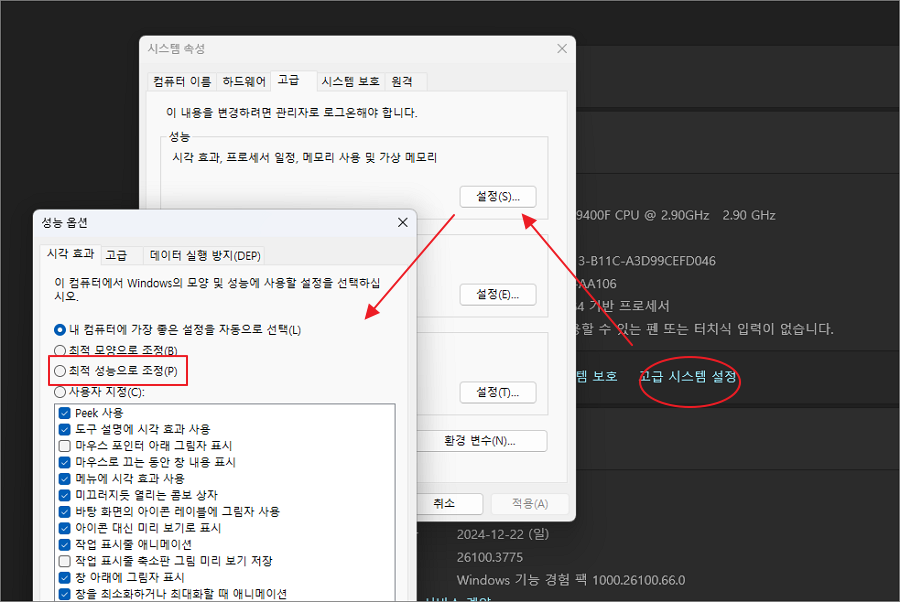This screenshot has width=900, height=602.
Task: Toggle 바탕 화면의 아이콘 레이블에 그림자 사용
Action: click(x=65, y=511)
